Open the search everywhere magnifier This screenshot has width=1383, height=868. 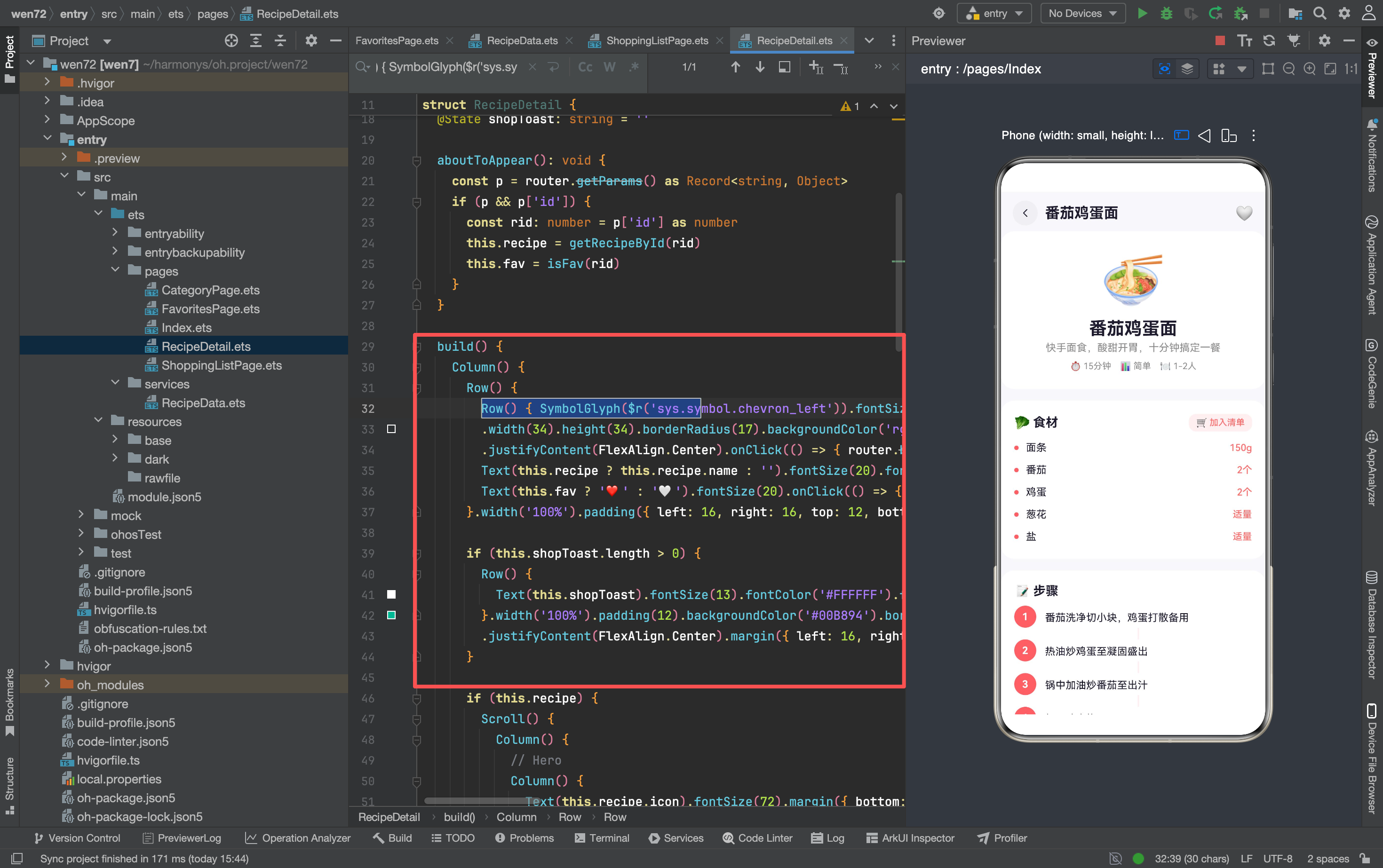click(1320, 13)
